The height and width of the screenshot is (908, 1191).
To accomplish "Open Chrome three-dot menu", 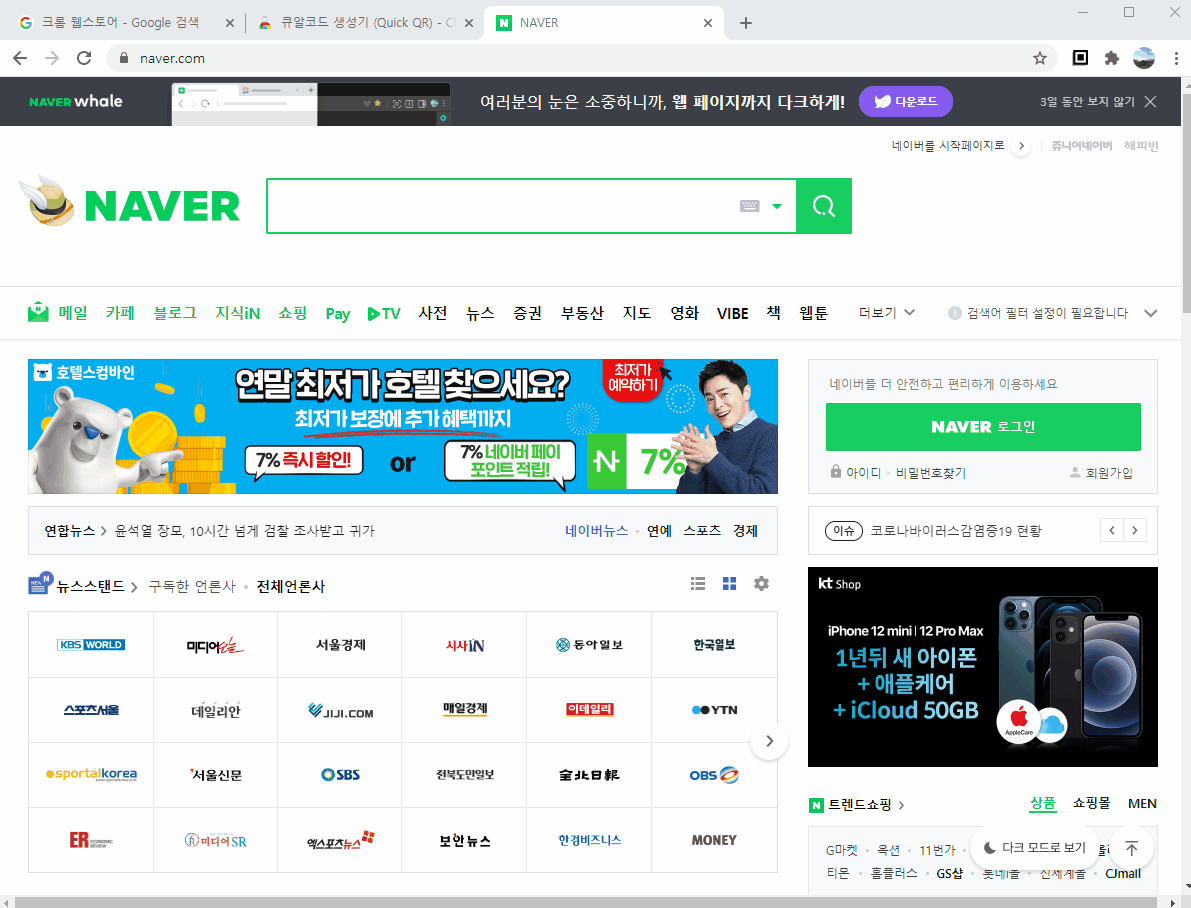I will pyautogui.click(x=1176, y=59).
